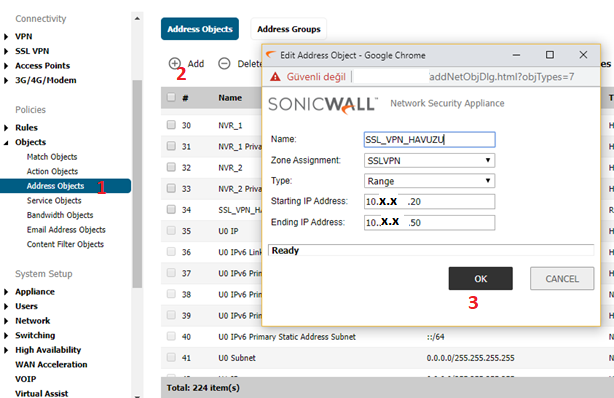
Task: Check the box for row 32 NVR_2
Action: pyautogui.click(x=171, y=167)
